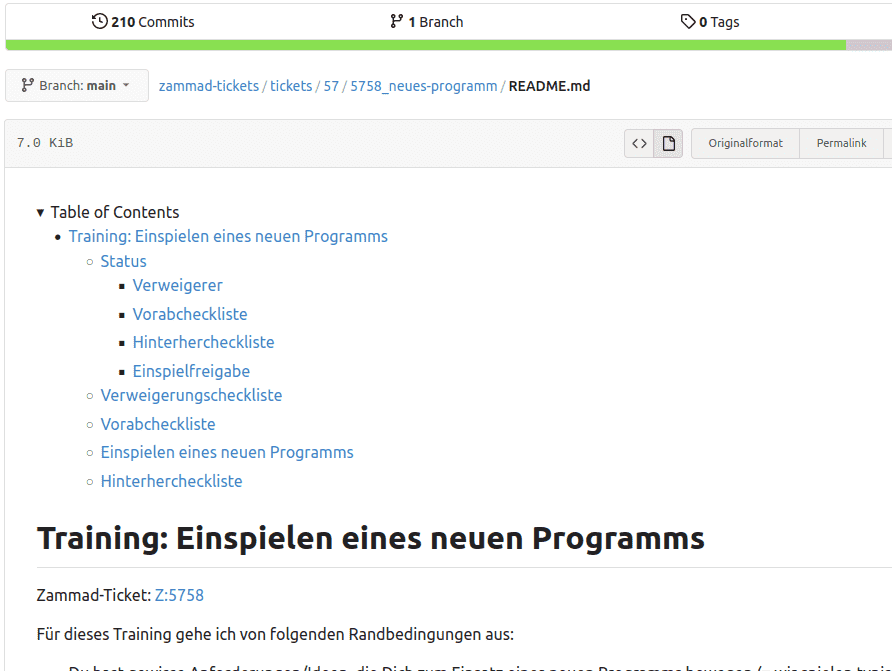The height and width of the screenshot is (671, 892).
Task: Open the README.md breadcrumb tab
Action: (x=548, y=86)
